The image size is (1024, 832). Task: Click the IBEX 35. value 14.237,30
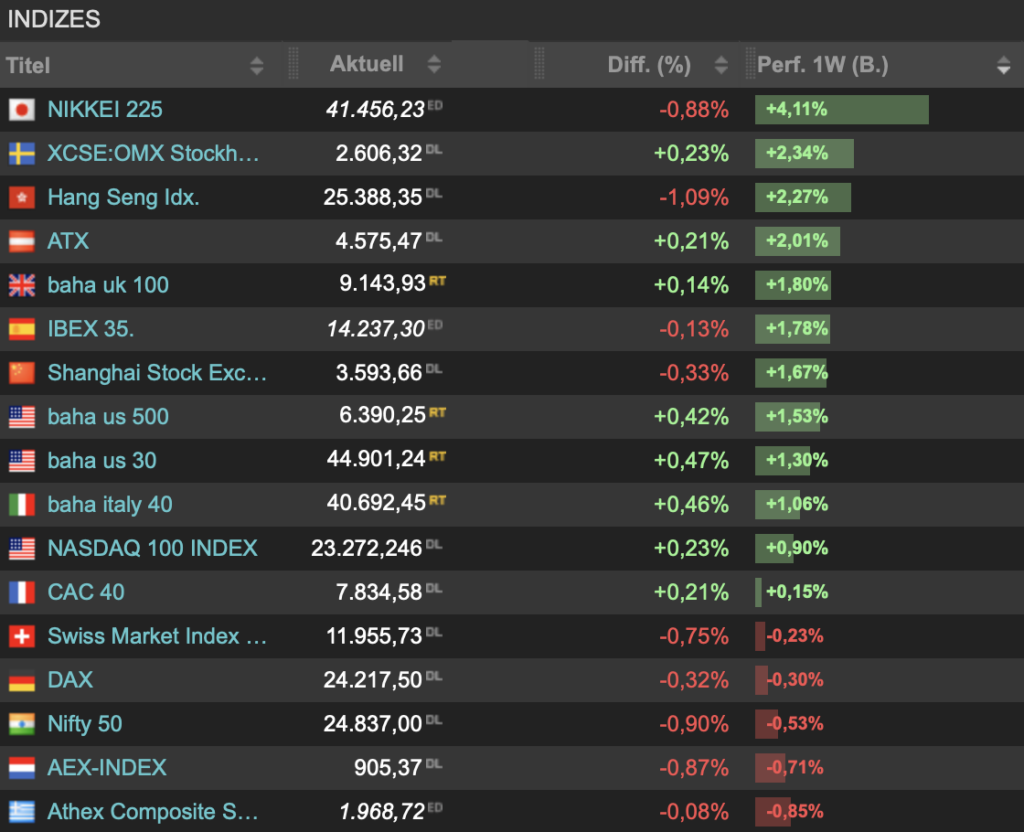click(x=376, y=329)
